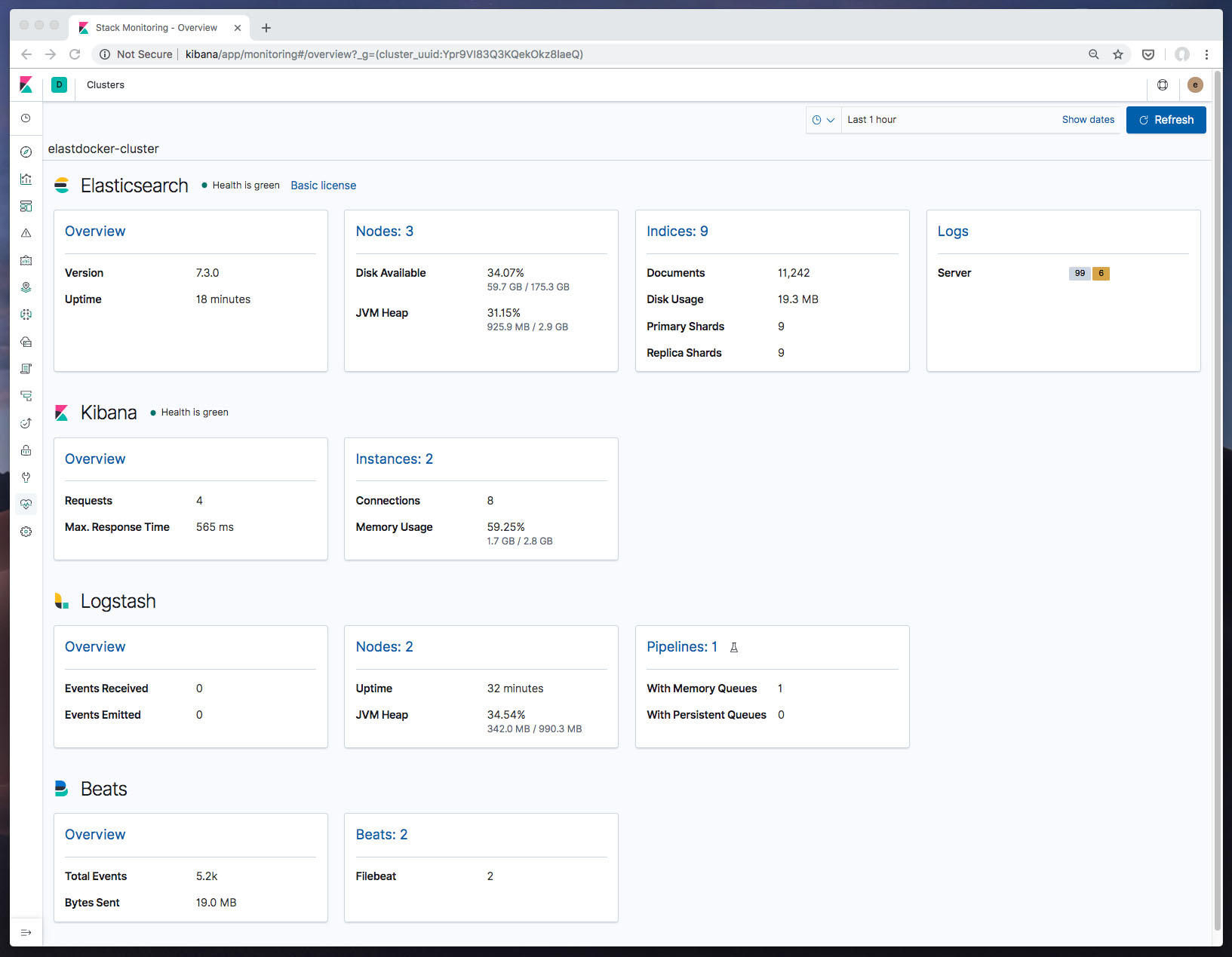Click the beaker icon beside Pipelines
This screenshot has width=1232, height=957.
pos(733,648)
